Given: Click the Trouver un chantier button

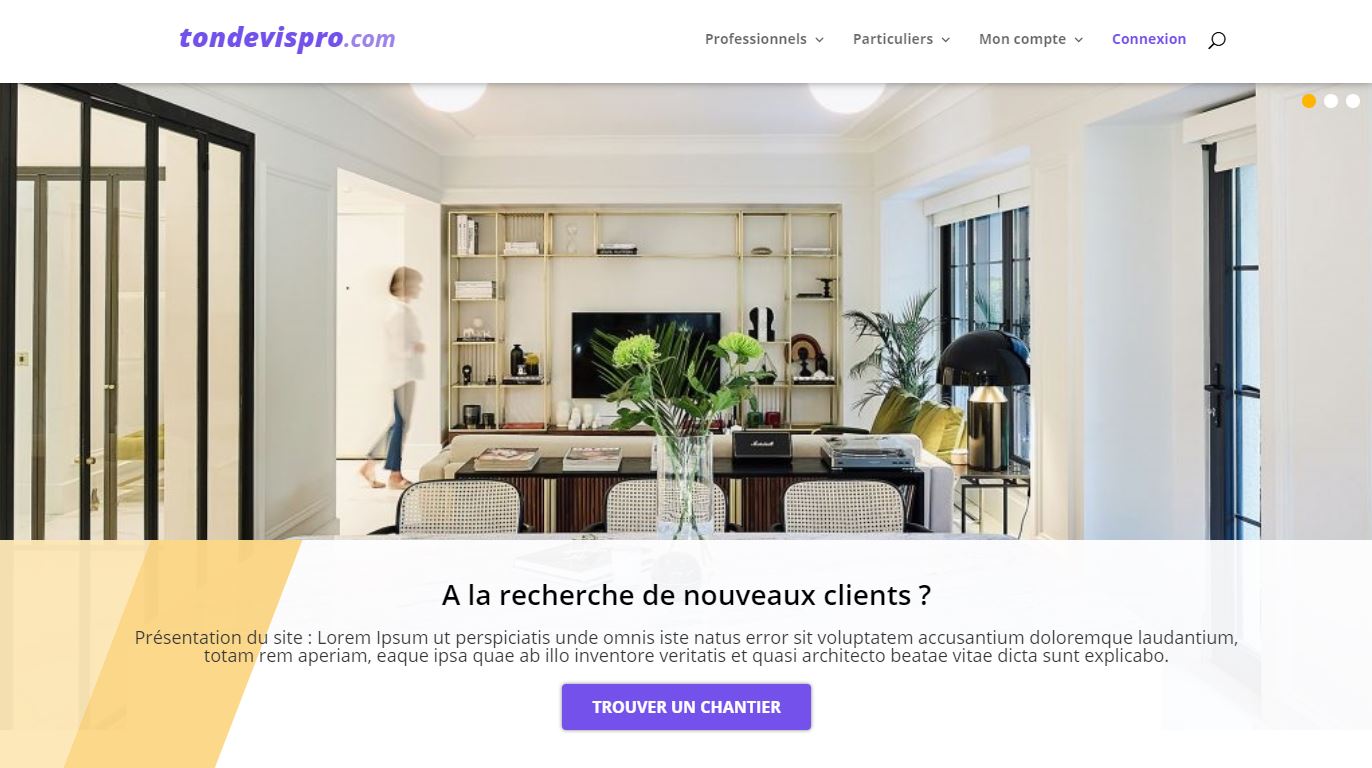Looking at the screenshot, I should click(x=686, y=707).
